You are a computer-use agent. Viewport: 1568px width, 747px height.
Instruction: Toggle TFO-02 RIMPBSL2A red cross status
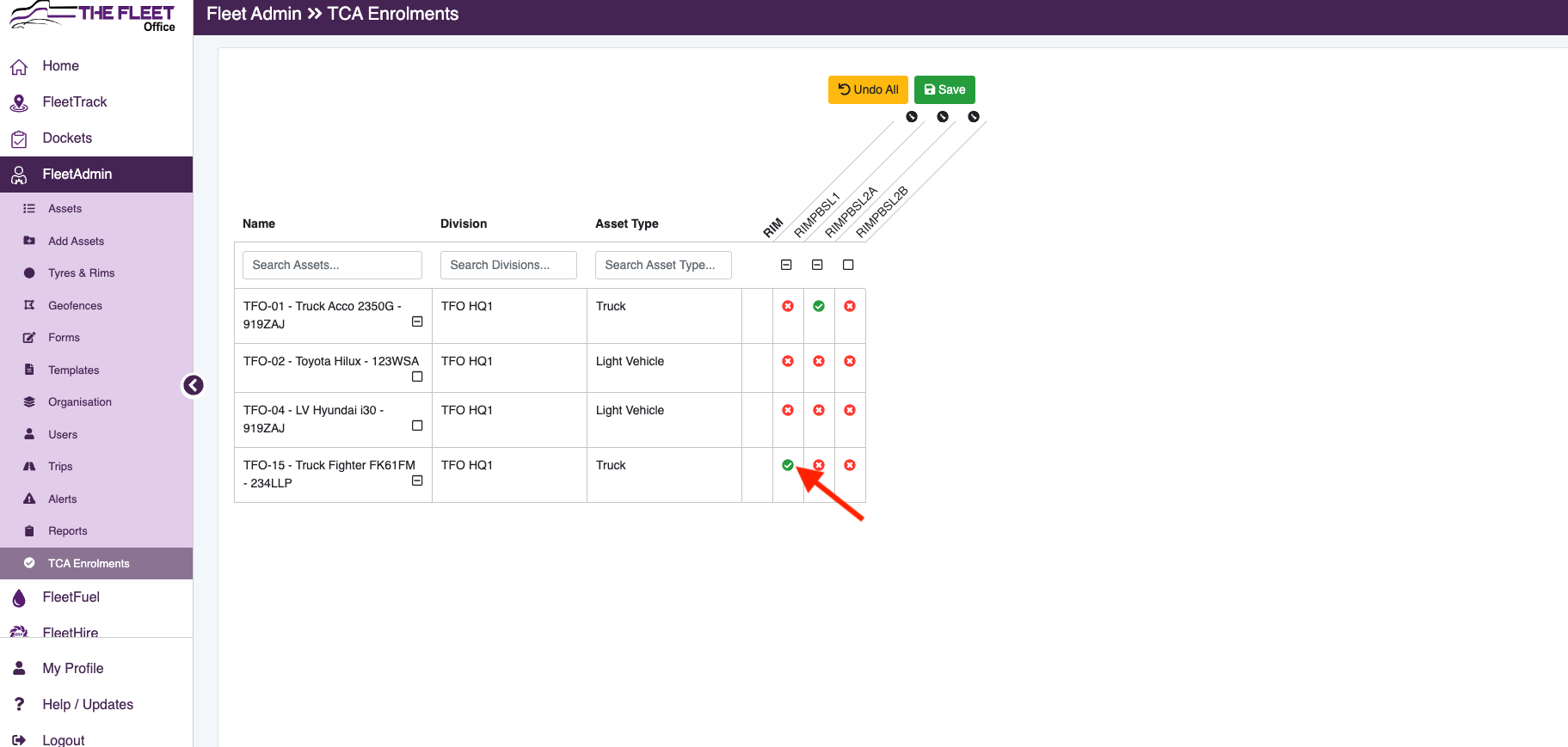click(x=819, y=361)
